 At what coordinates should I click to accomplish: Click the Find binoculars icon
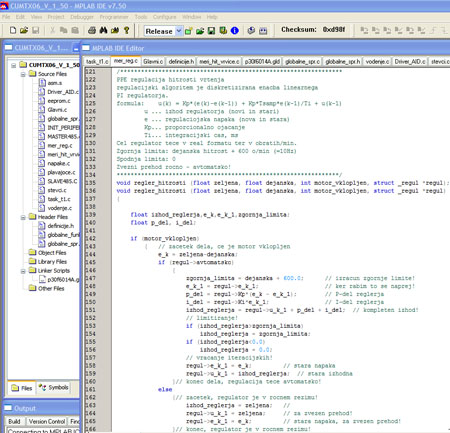103,30
